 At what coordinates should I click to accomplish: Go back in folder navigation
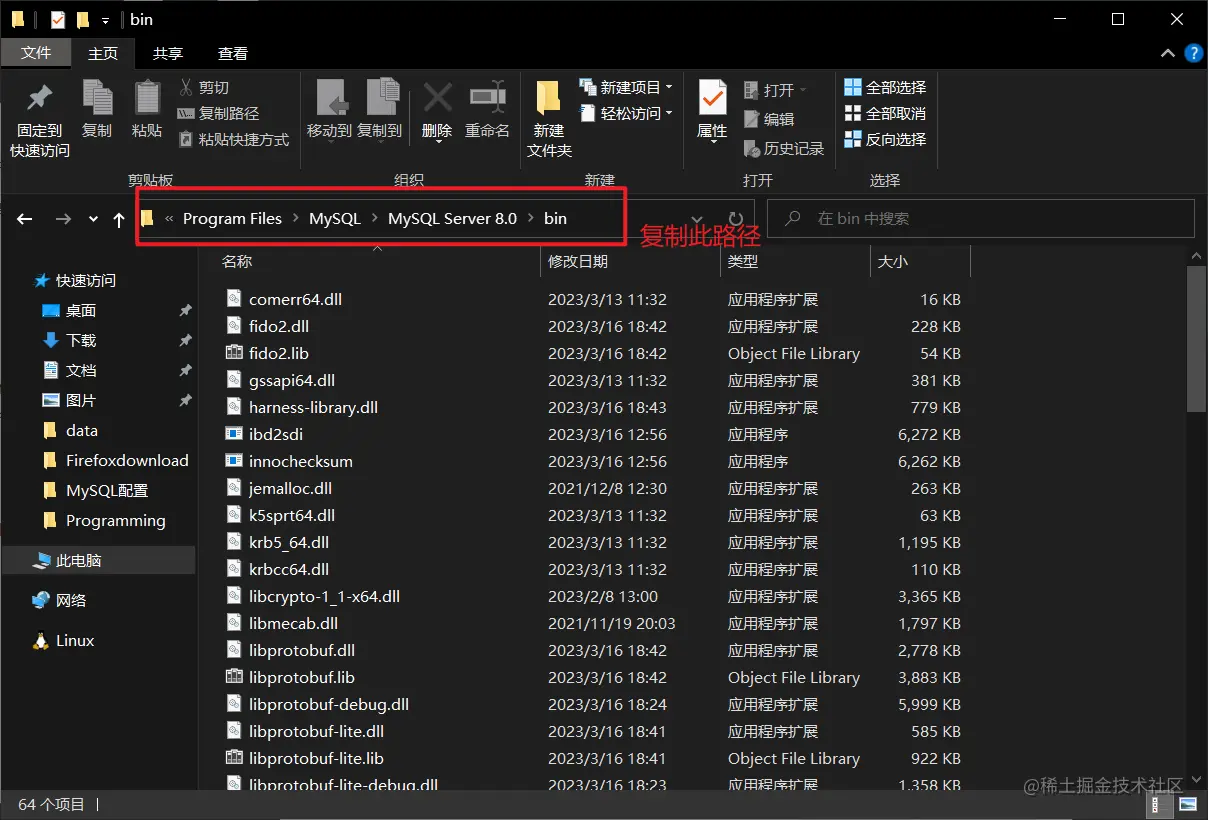(25, 219)
